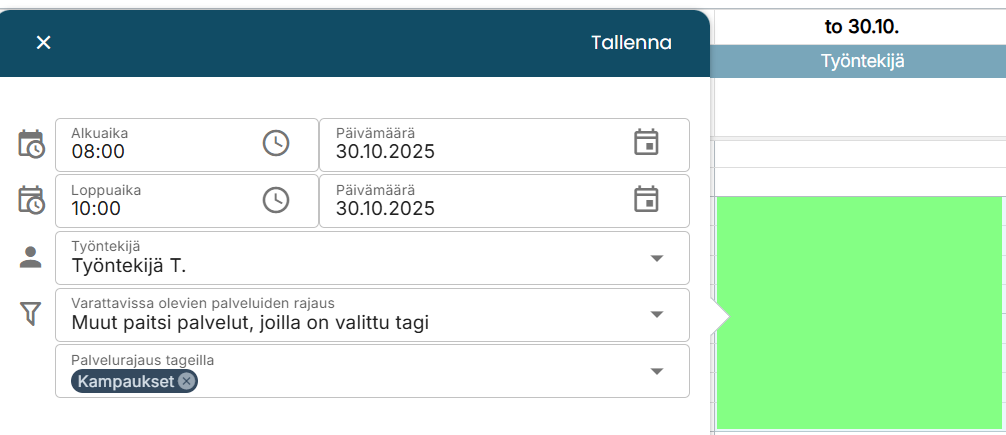Close the booking panel with X

pos(43,42)
